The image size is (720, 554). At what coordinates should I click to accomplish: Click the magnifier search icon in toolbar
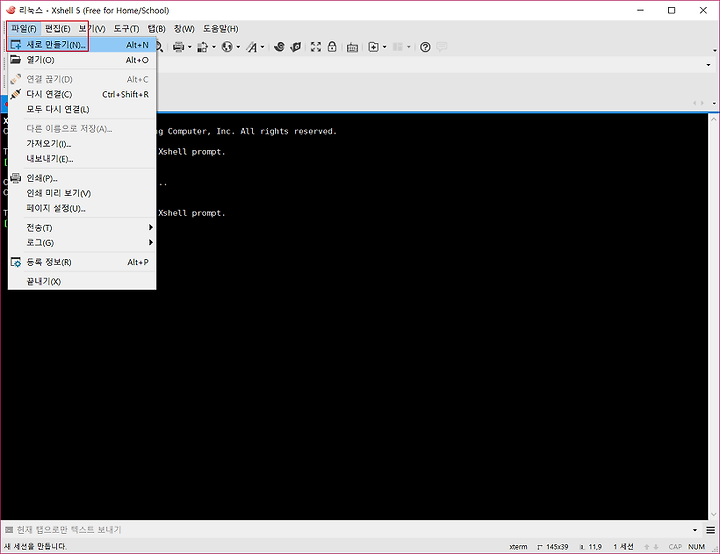tap(159, 47)
